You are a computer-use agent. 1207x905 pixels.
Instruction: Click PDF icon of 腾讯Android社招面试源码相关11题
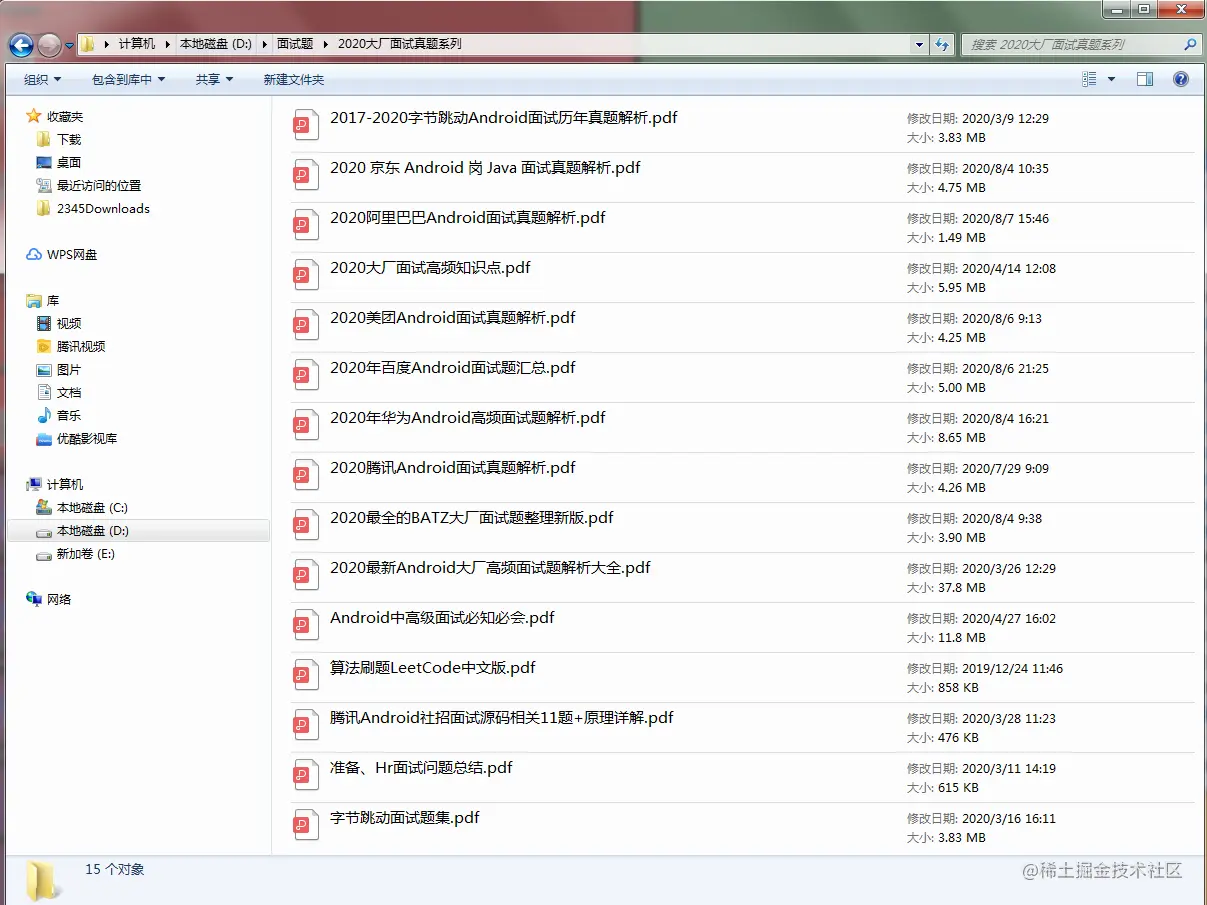305,726
